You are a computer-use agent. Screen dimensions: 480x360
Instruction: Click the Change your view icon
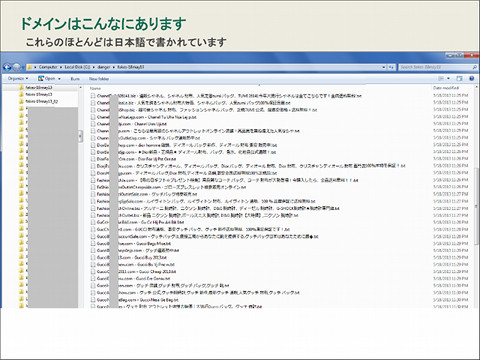point(441,79)
